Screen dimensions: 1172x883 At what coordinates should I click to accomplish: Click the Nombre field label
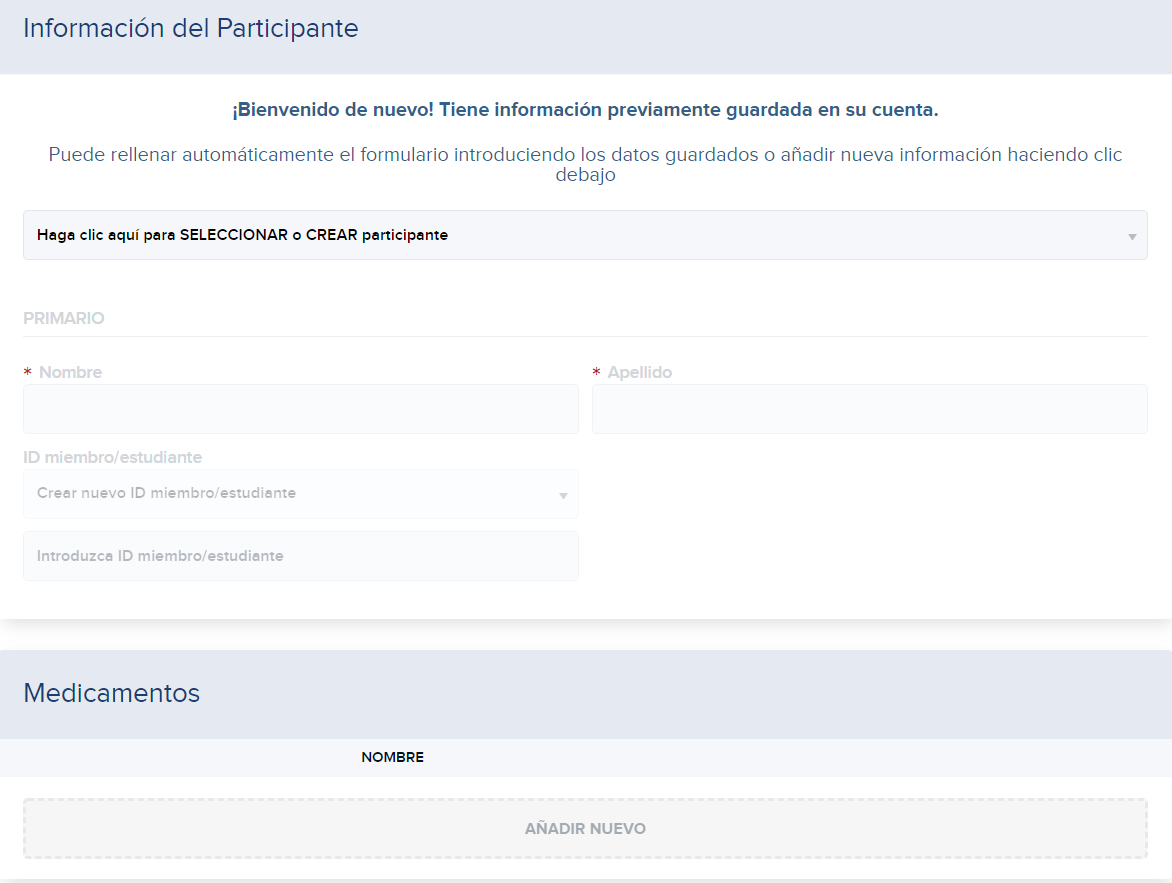(x=70, y=372)
